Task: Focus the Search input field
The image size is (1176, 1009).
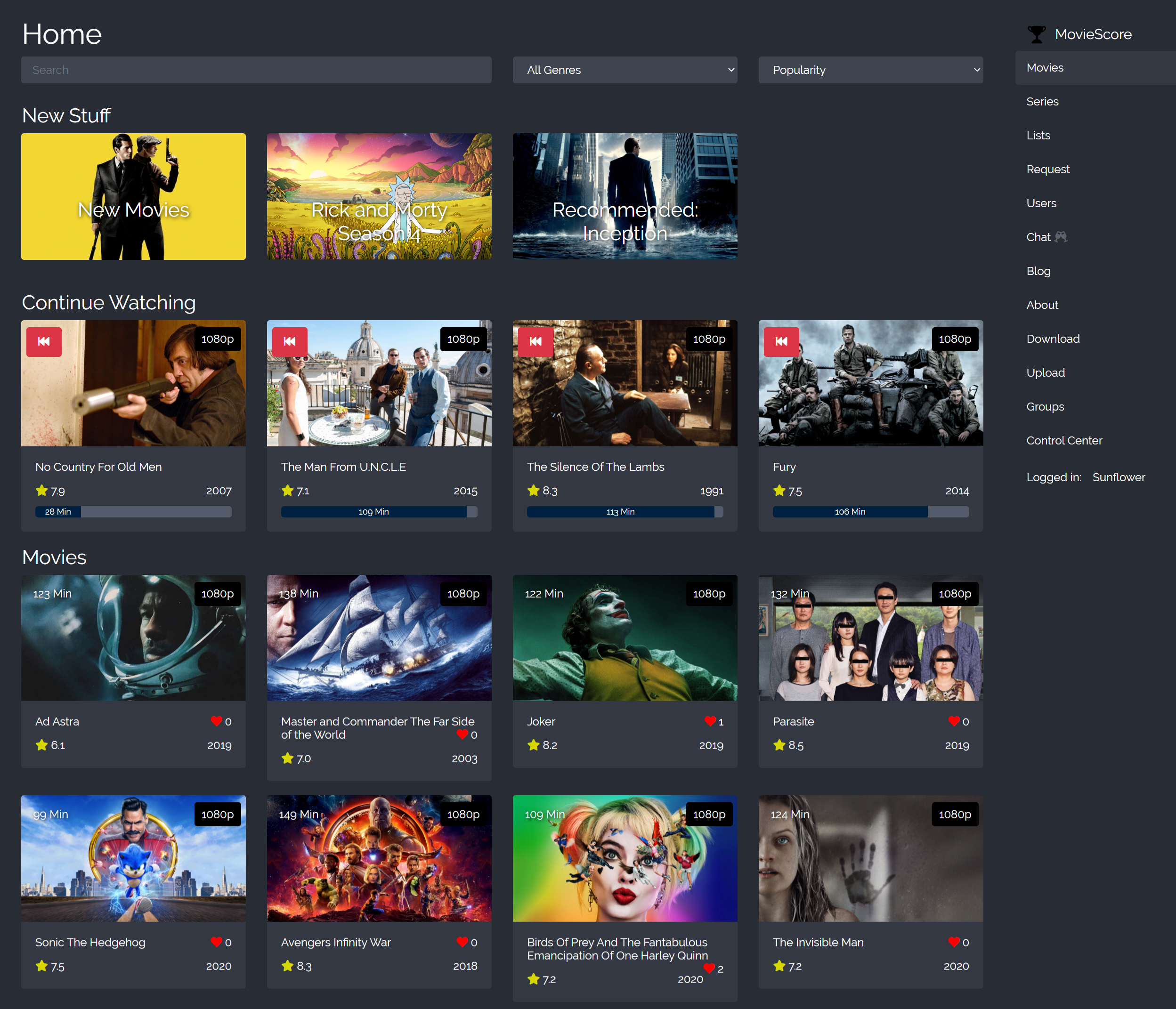Action: (x=257, y=70)
